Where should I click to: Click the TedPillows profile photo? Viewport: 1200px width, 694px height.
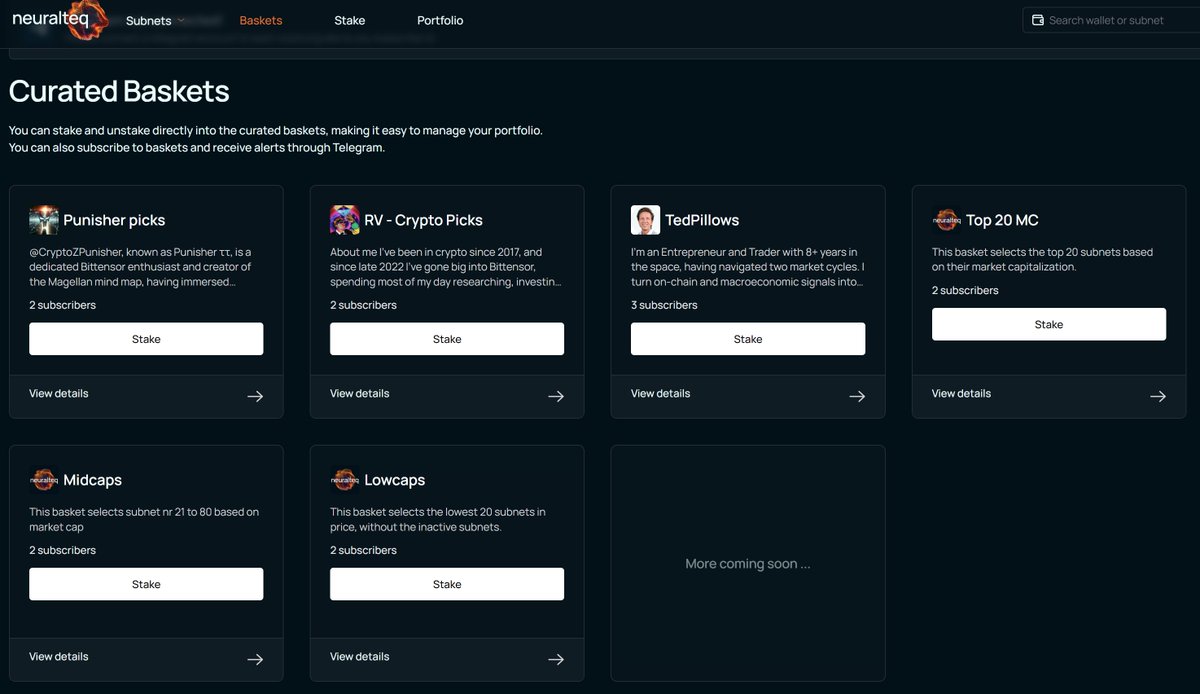(646, 220)
